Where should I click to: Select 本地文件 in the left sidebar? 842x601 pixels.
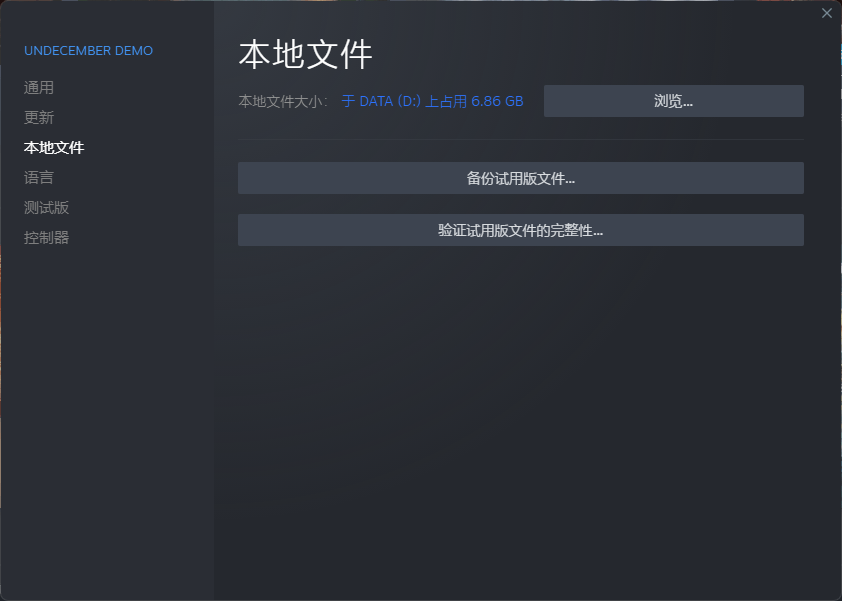(x=54, y=148)
